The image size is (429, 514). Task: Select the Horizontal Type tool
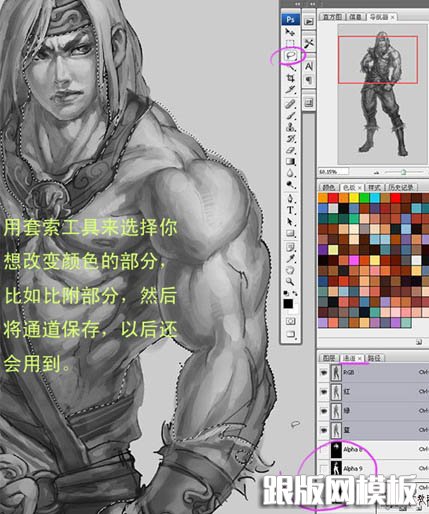[x=291, y=210]
